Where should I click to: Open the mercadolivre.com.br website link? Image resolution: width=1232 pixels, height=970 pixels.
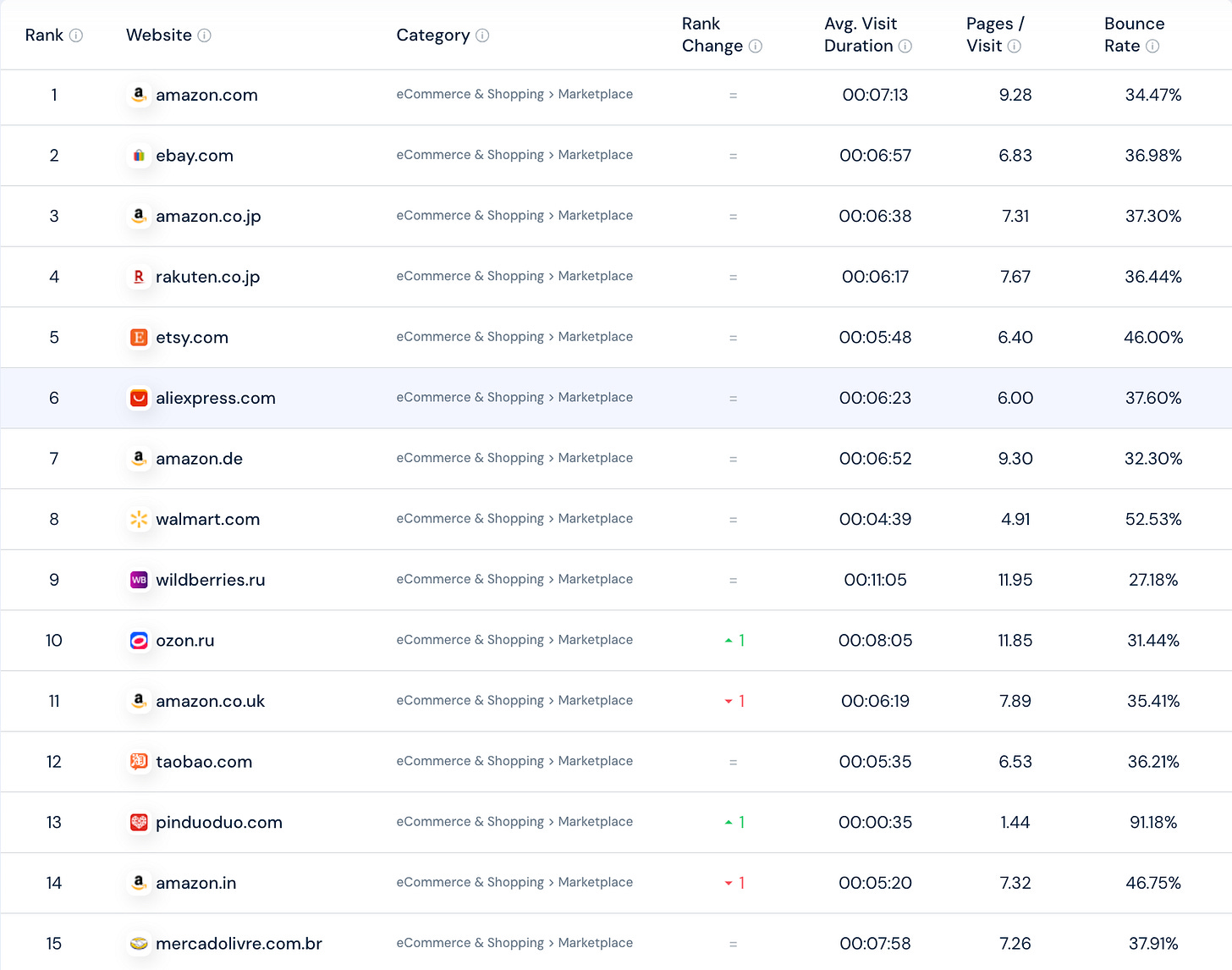[239, 944]
